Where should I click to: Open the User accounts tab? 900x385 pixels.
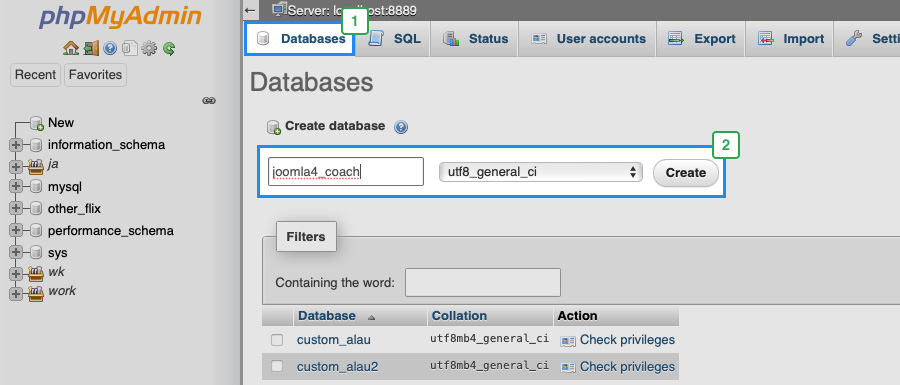pos(588,39)
